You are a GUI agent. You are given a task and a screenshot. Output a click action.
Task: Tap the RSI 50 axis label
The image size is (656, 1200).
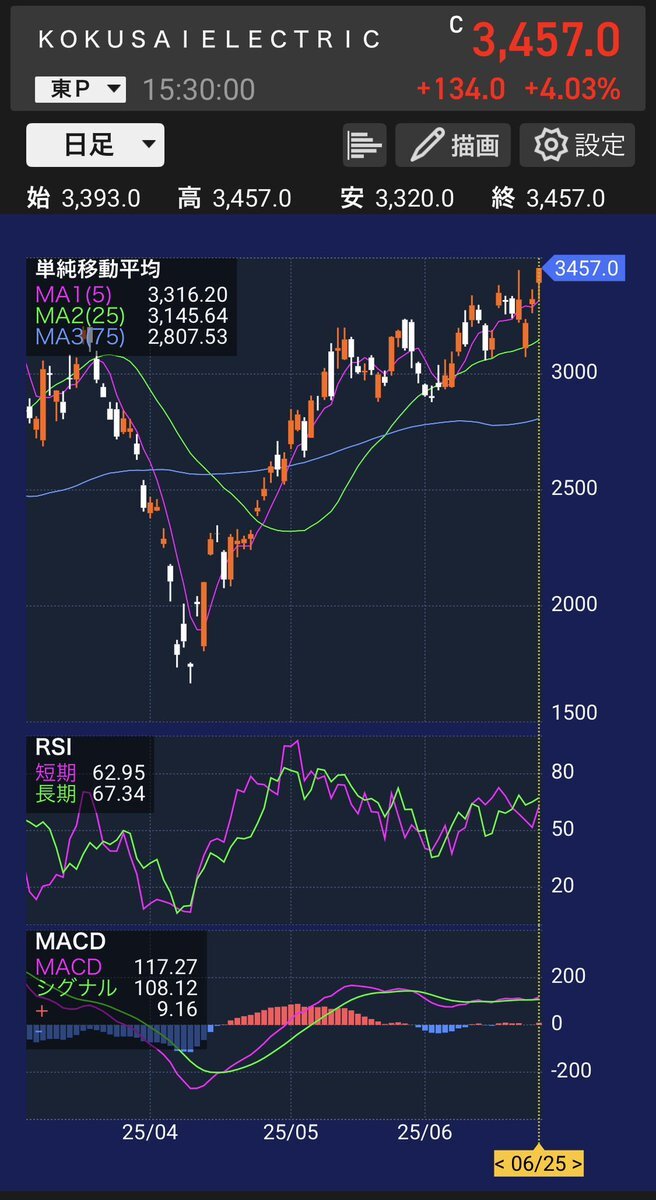pos(562,829)
